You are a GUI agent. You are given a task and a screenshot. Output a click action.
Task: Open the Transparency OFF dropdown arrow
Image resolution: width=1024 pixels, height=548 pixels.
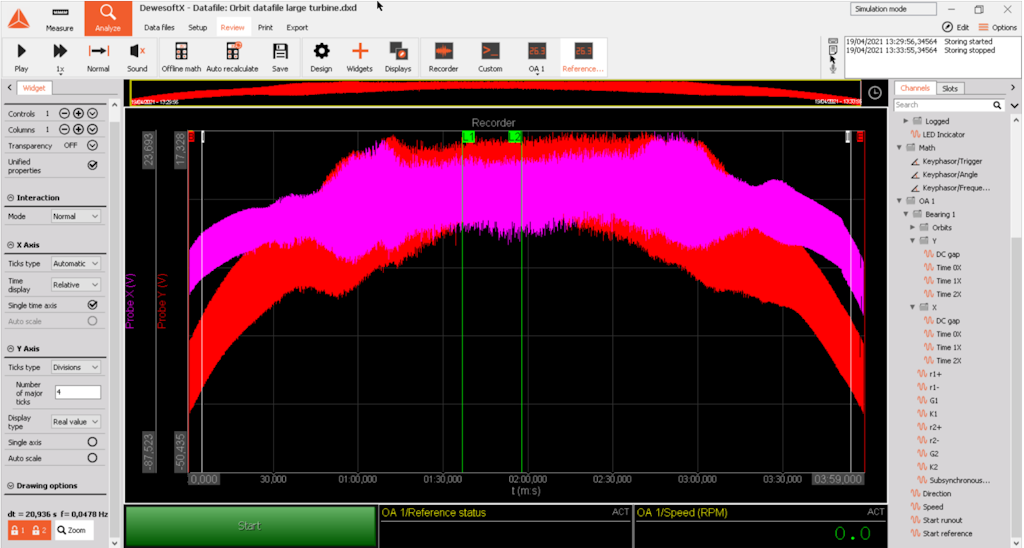coord(92,146)
